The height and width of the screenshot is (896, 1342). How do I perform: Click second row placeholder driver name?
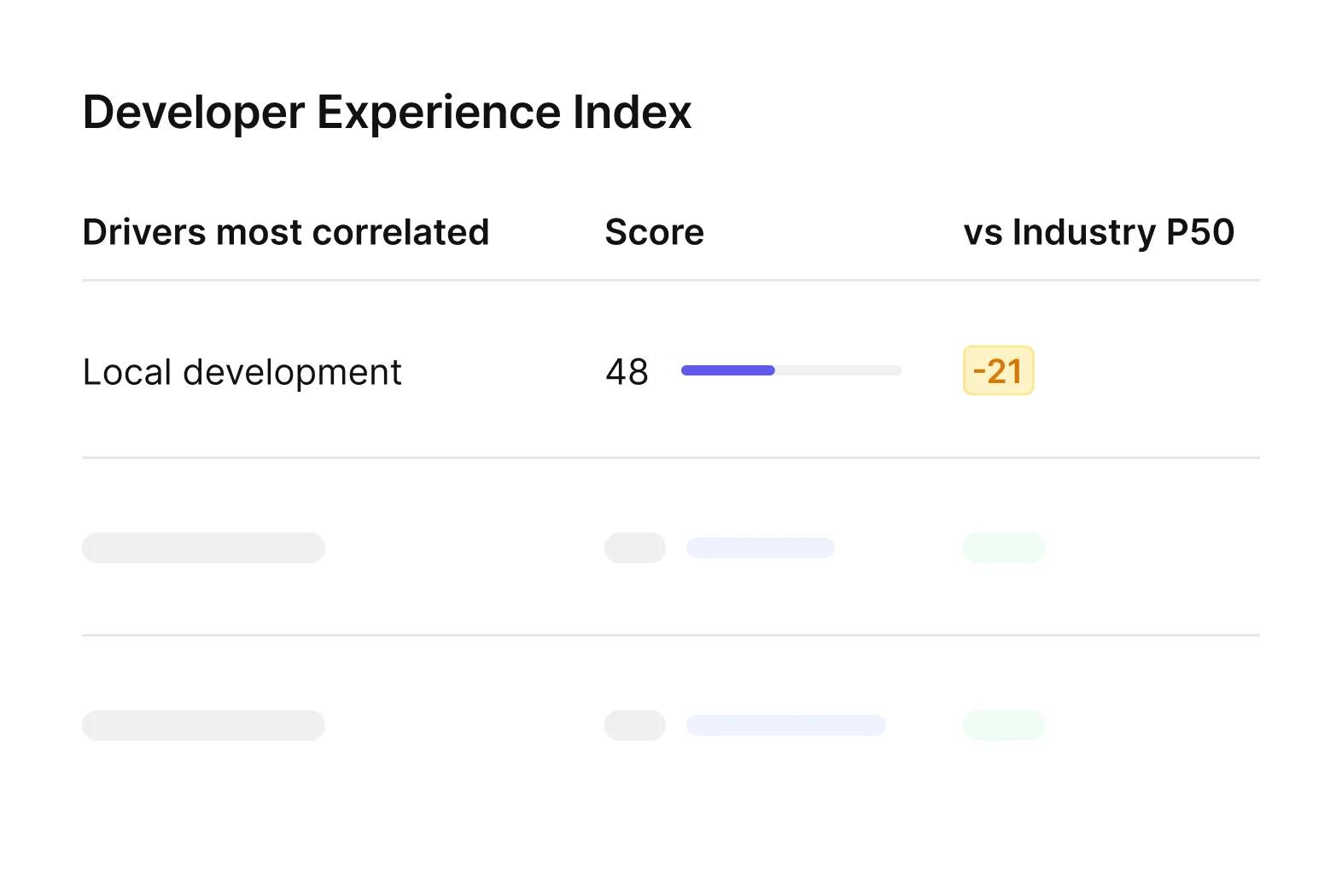click(203, 548)
